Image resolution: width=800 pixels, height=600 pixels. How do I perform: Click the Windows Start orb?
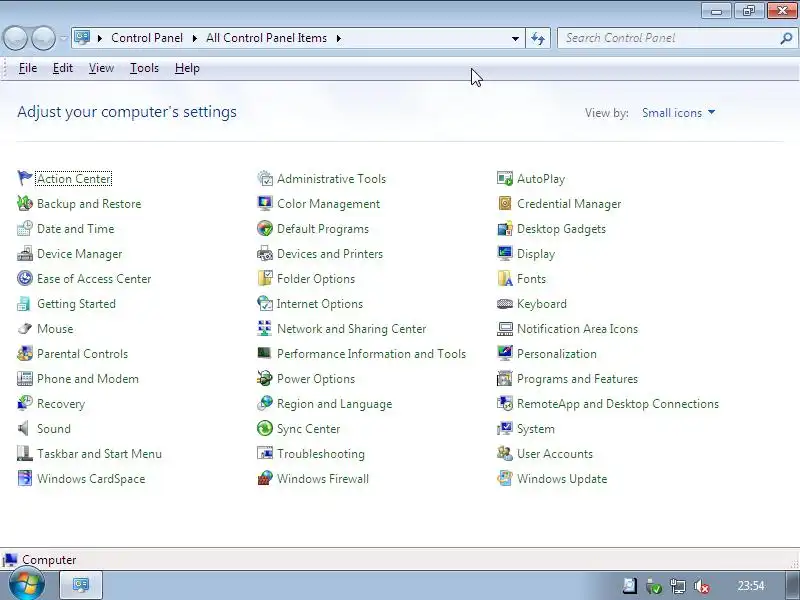point(27,585)
